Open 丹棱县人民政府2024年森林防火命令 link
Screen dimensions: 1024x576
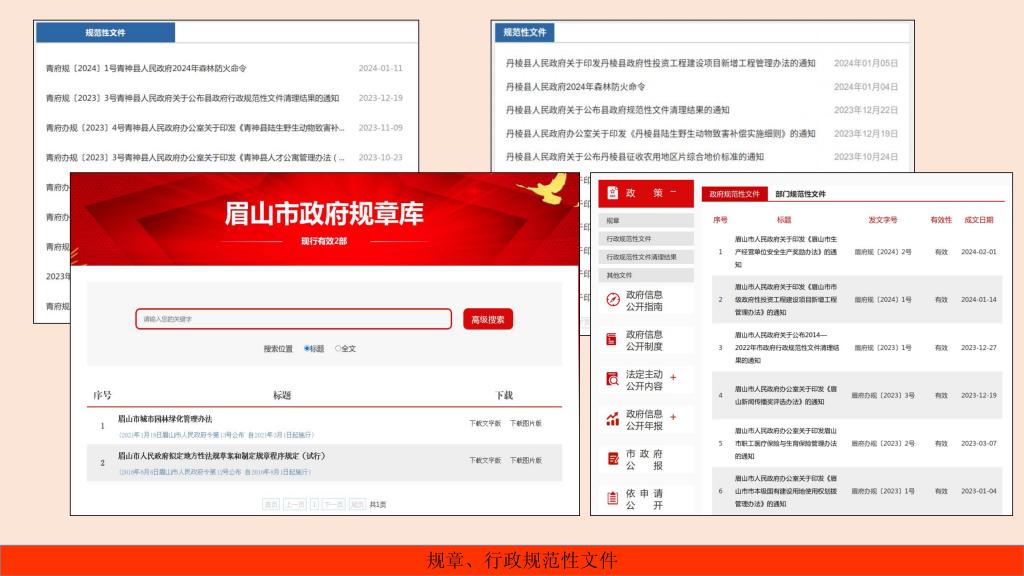(575, 87)
